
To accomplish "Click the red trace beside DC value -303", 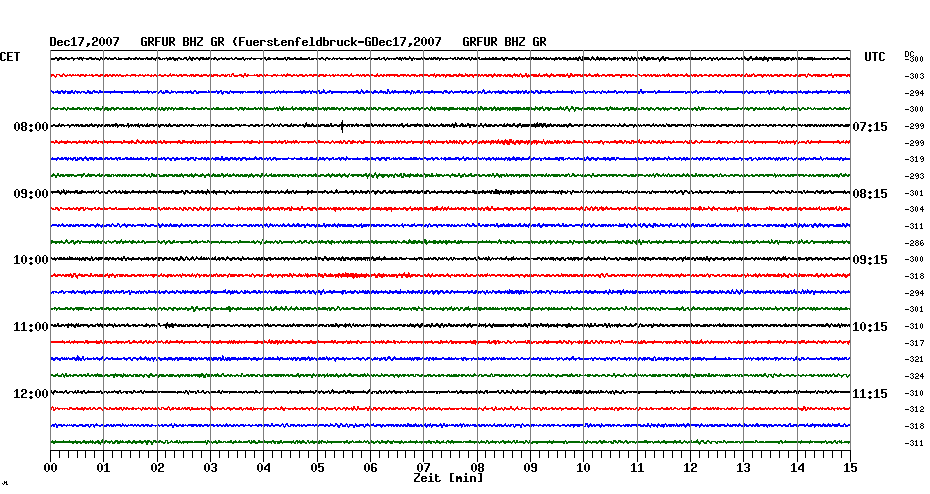I will click(450, 75).
